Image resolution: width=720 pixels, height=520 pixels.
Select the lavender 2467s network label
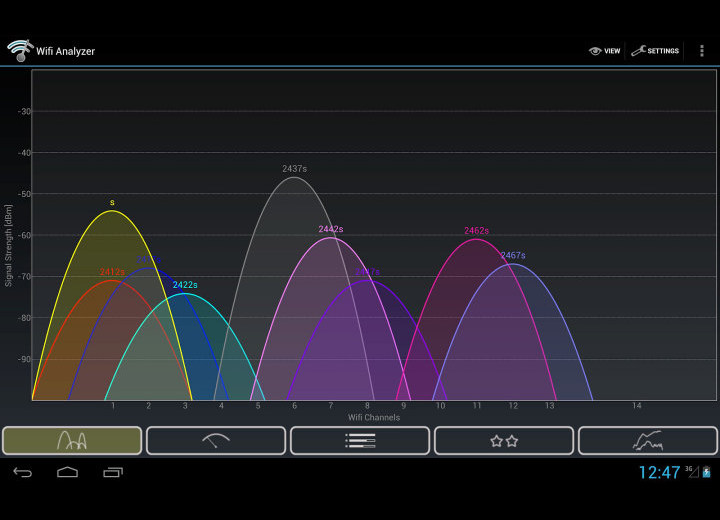513,255
